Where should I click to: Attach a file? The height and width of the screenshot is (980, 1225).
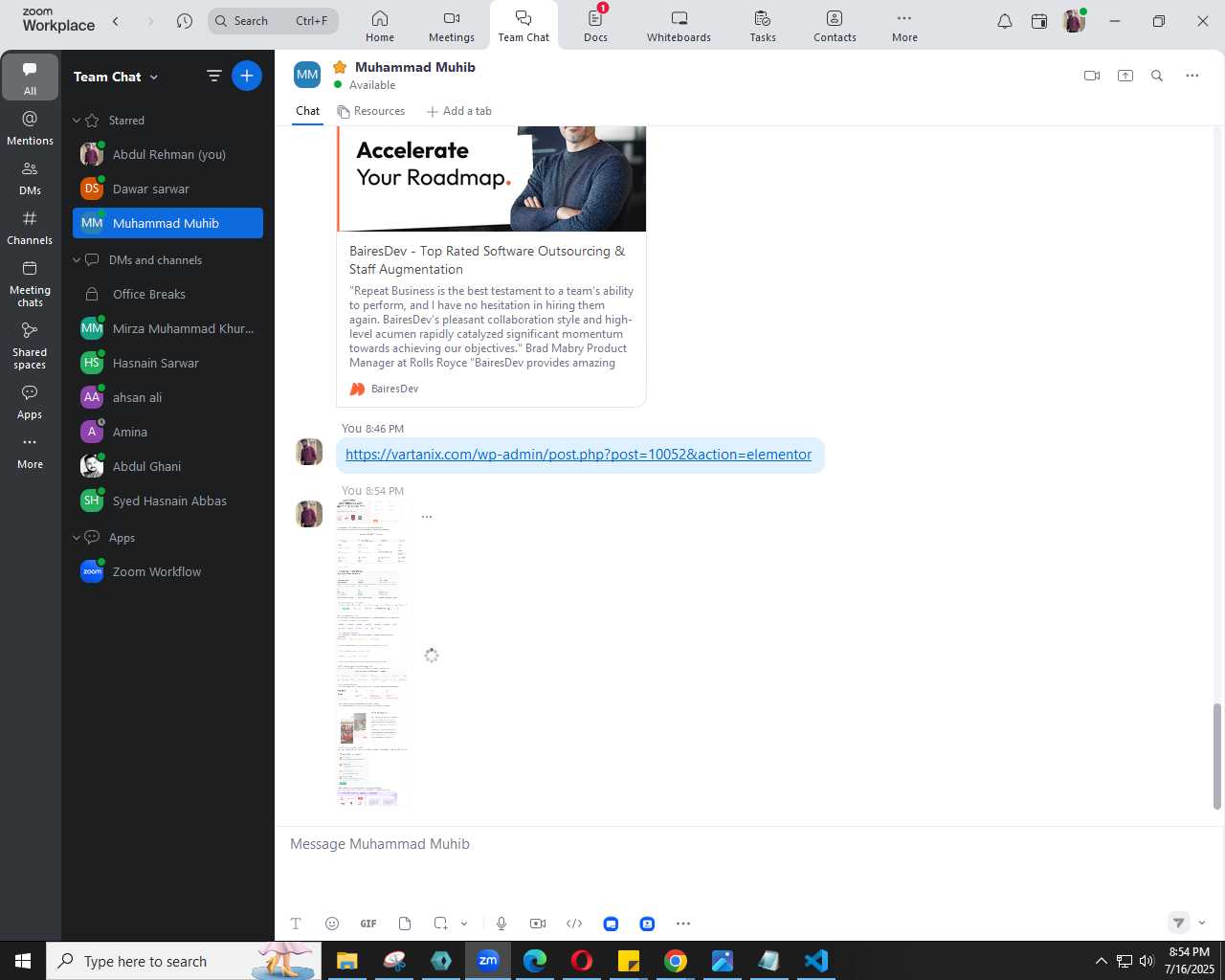tap(405, 924)
